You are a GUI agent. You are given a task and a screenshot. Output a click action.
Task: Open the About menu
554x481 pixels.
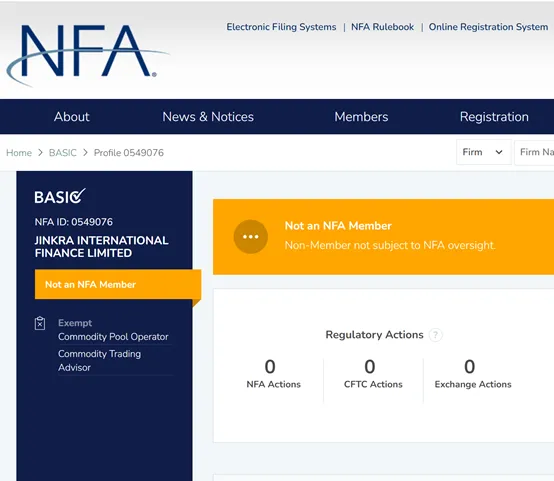(x=72, y=117)
